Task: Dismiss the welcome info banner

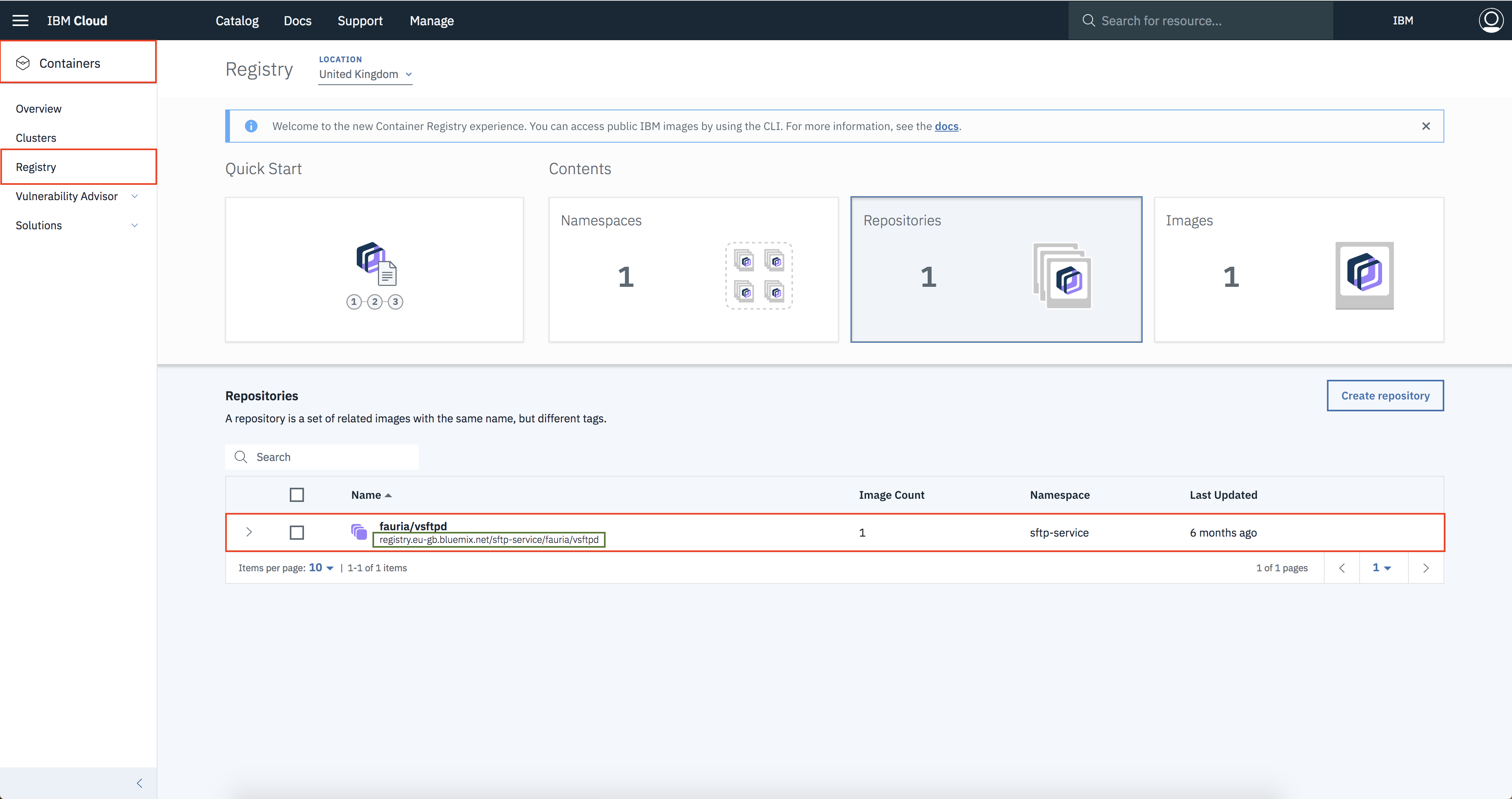Action: point(1426,126)
